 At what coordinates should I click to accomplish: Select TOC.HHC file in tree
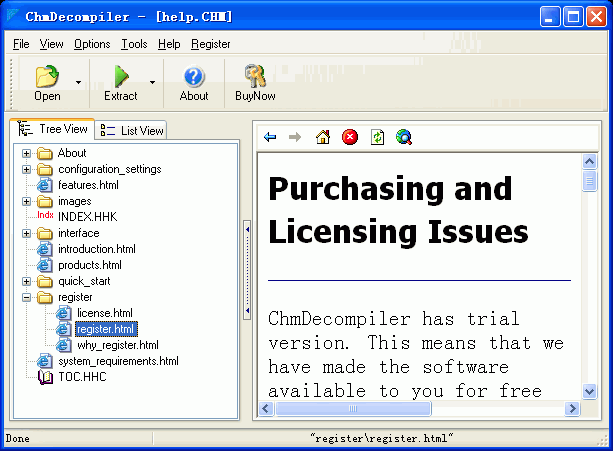click(81, 377)
